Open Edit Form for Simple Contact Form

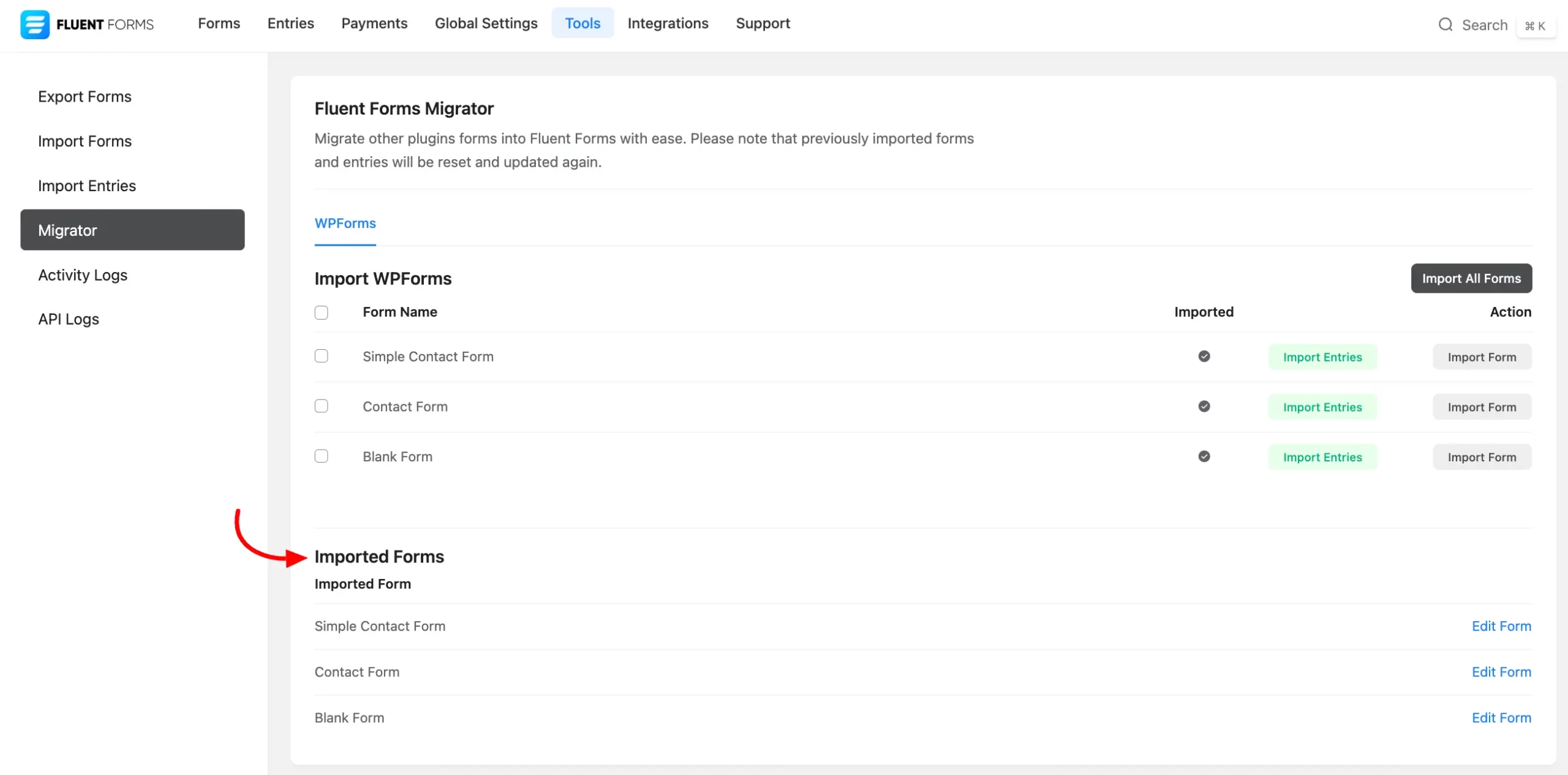(x=1501, y=626)
